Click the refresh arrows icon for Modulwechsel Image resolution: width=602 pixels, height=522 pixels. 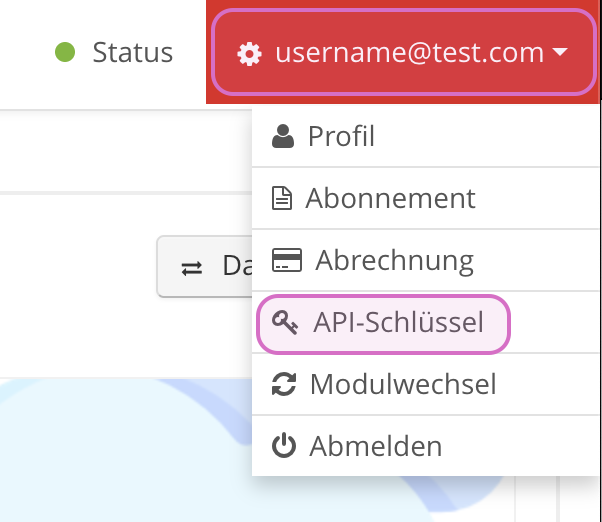[x=284, y=384]
